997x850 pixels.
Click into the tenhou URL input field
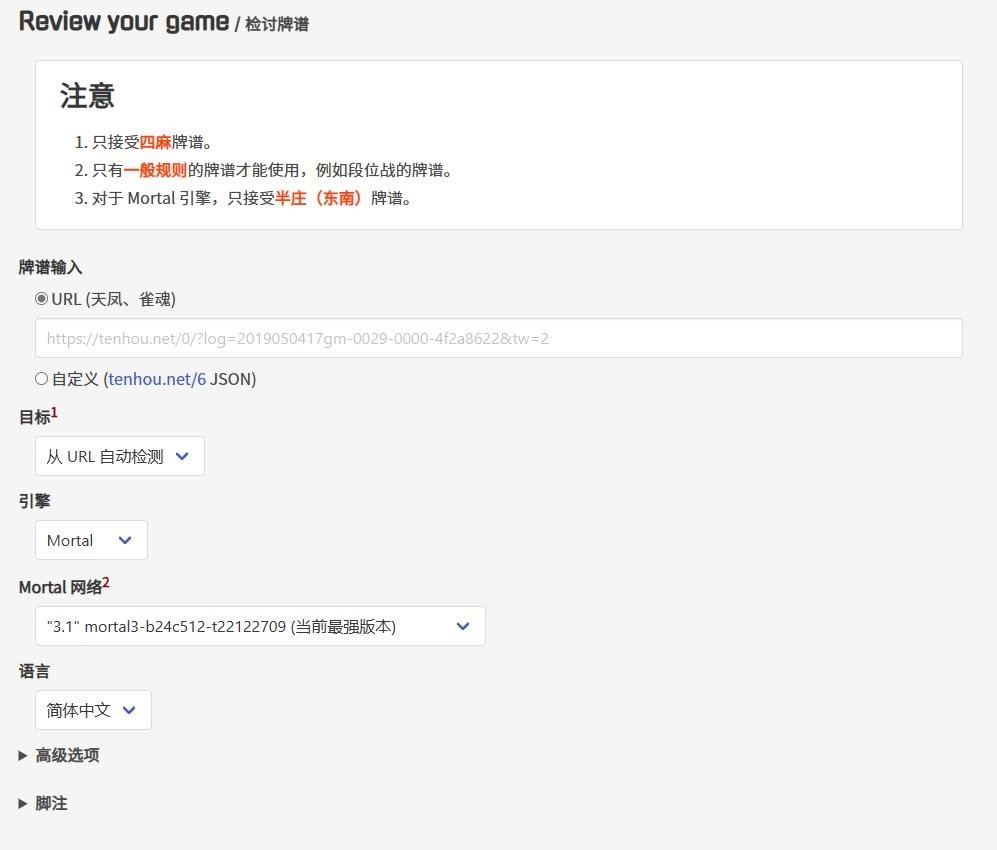[x=498, y=338]
